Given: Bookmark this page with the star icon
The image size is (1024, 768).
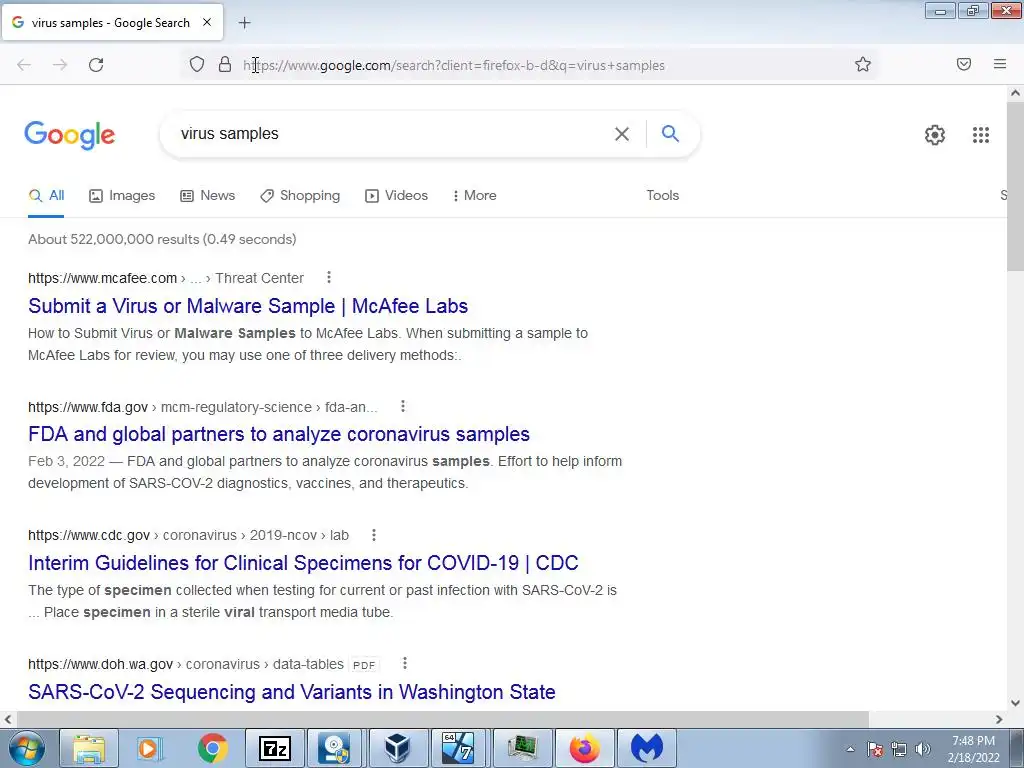Looking at the screenshot, I should tap(863, 65).
